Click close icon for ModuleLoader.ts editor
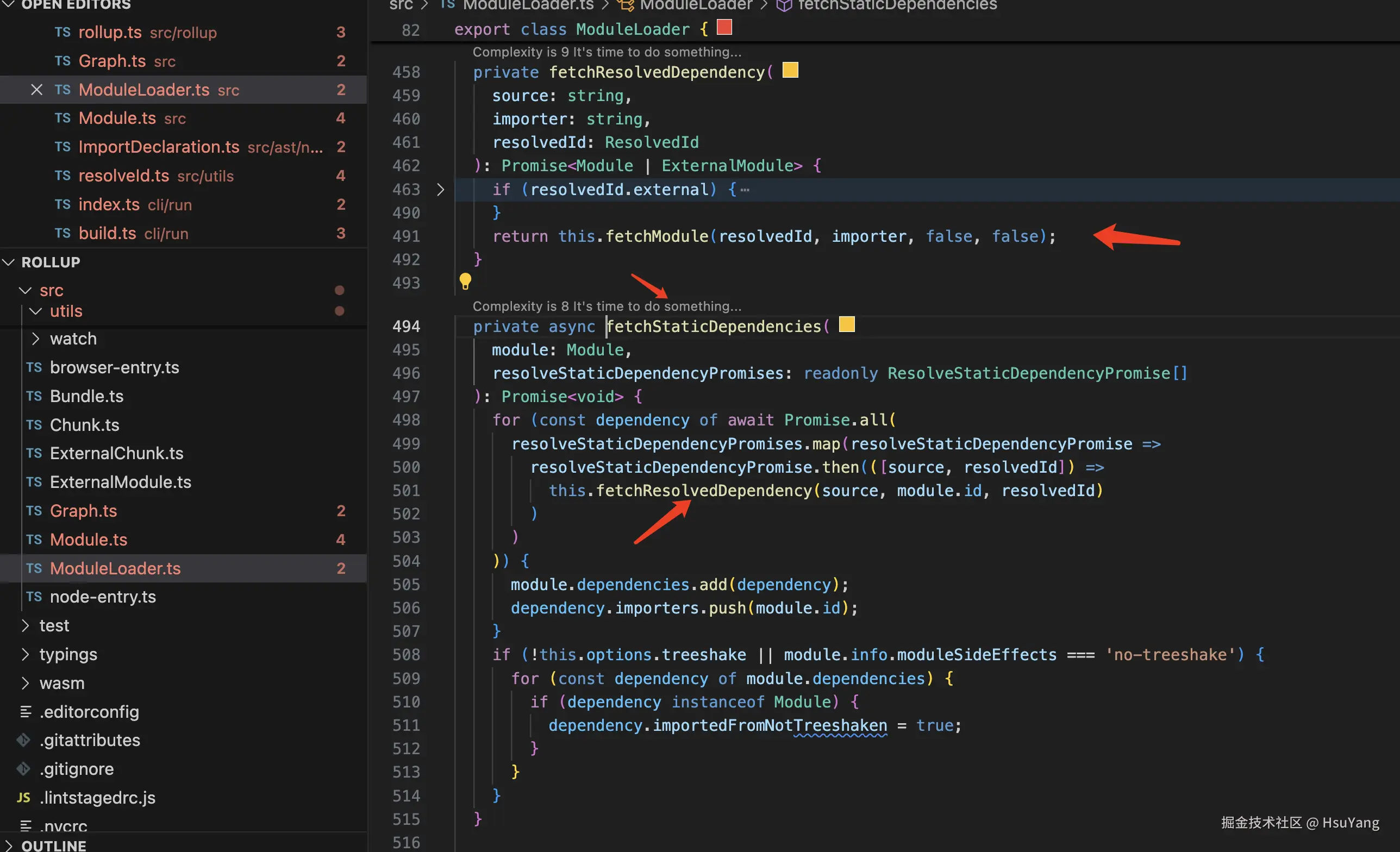Image resolution: width=1400 pixels, height=852 pixels. point(36,90)
